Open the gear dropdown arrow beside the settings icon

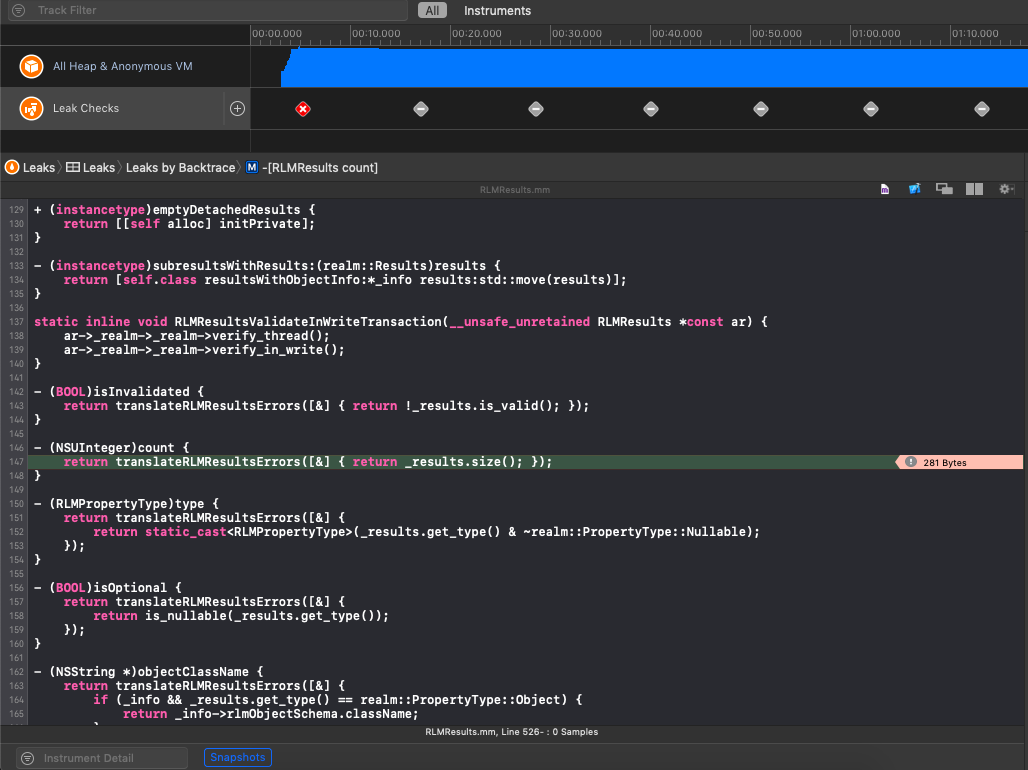[1013, 189]
